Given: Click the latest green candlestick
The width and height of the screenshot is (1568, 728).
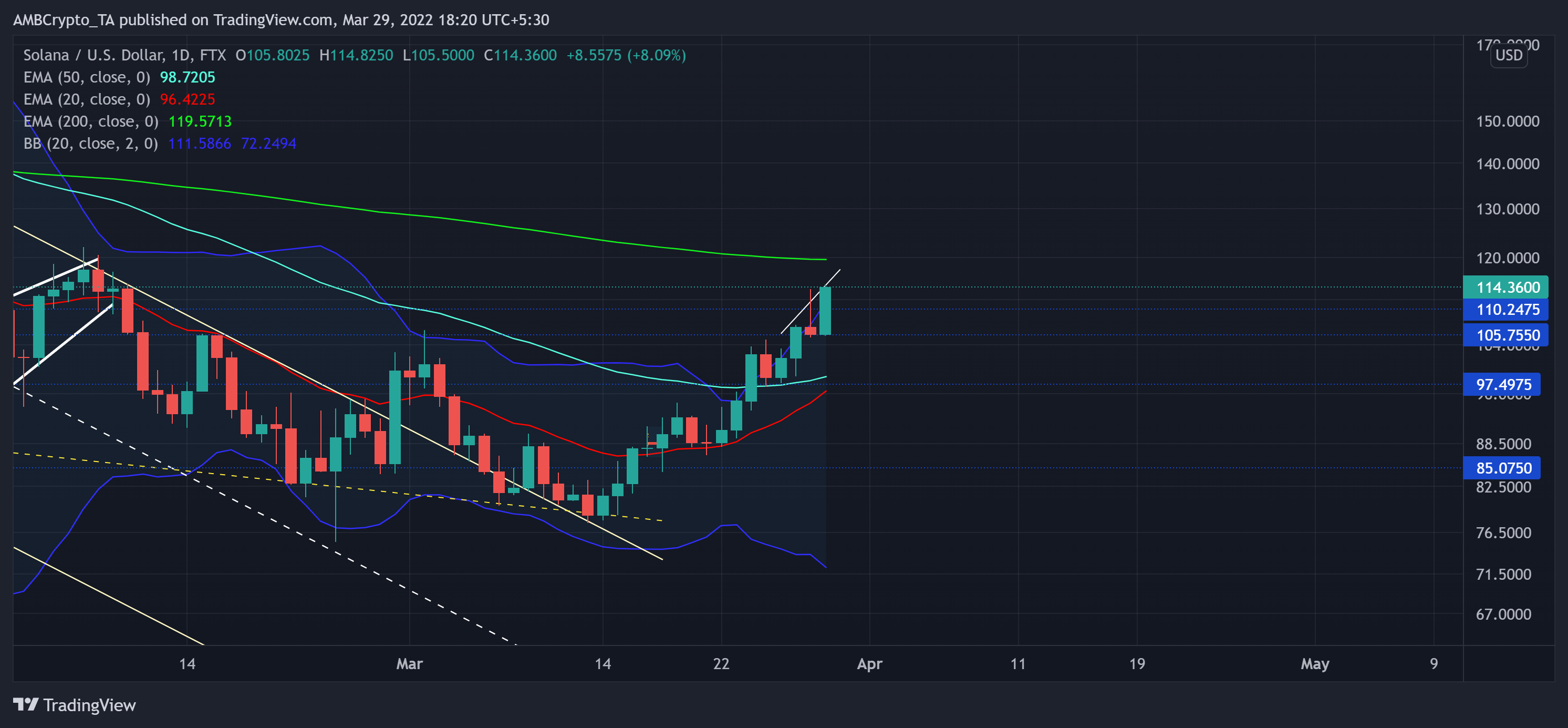Looking at the screenshot, I should pyautogui.click(x=825, y=311).
